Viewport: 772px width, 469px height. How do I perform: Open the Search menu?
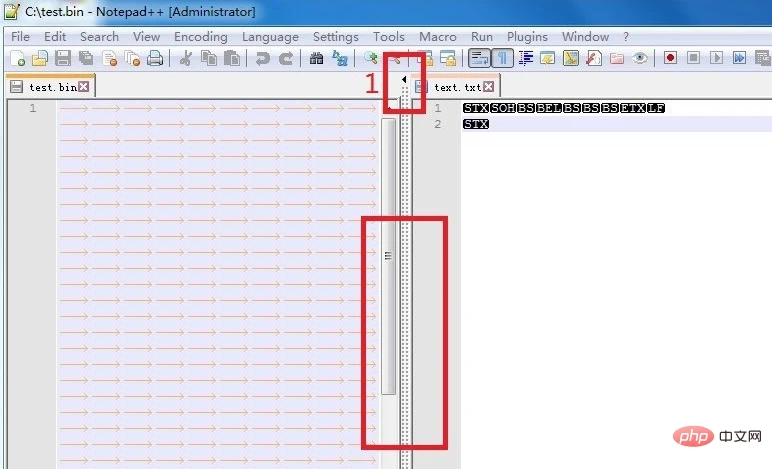click(x=99, y=36)
